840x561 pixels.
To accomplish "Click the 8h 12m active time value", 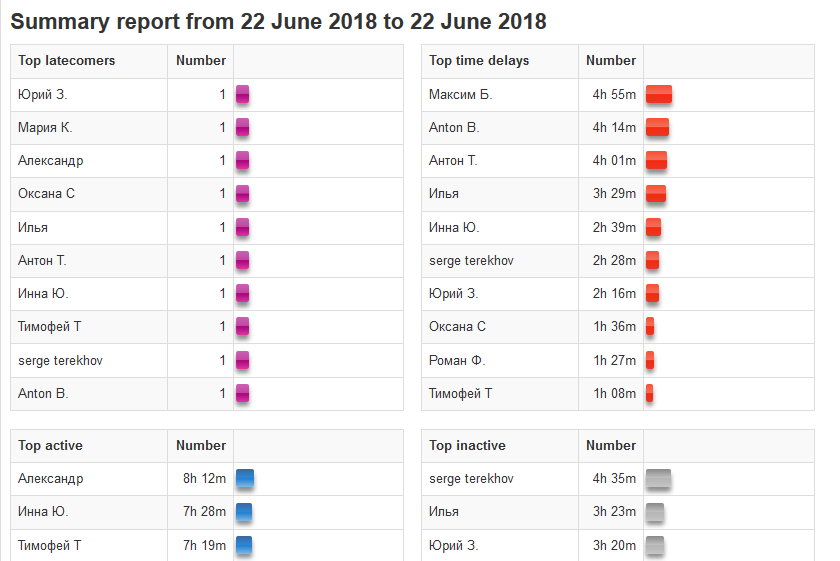I will (204, 479).
